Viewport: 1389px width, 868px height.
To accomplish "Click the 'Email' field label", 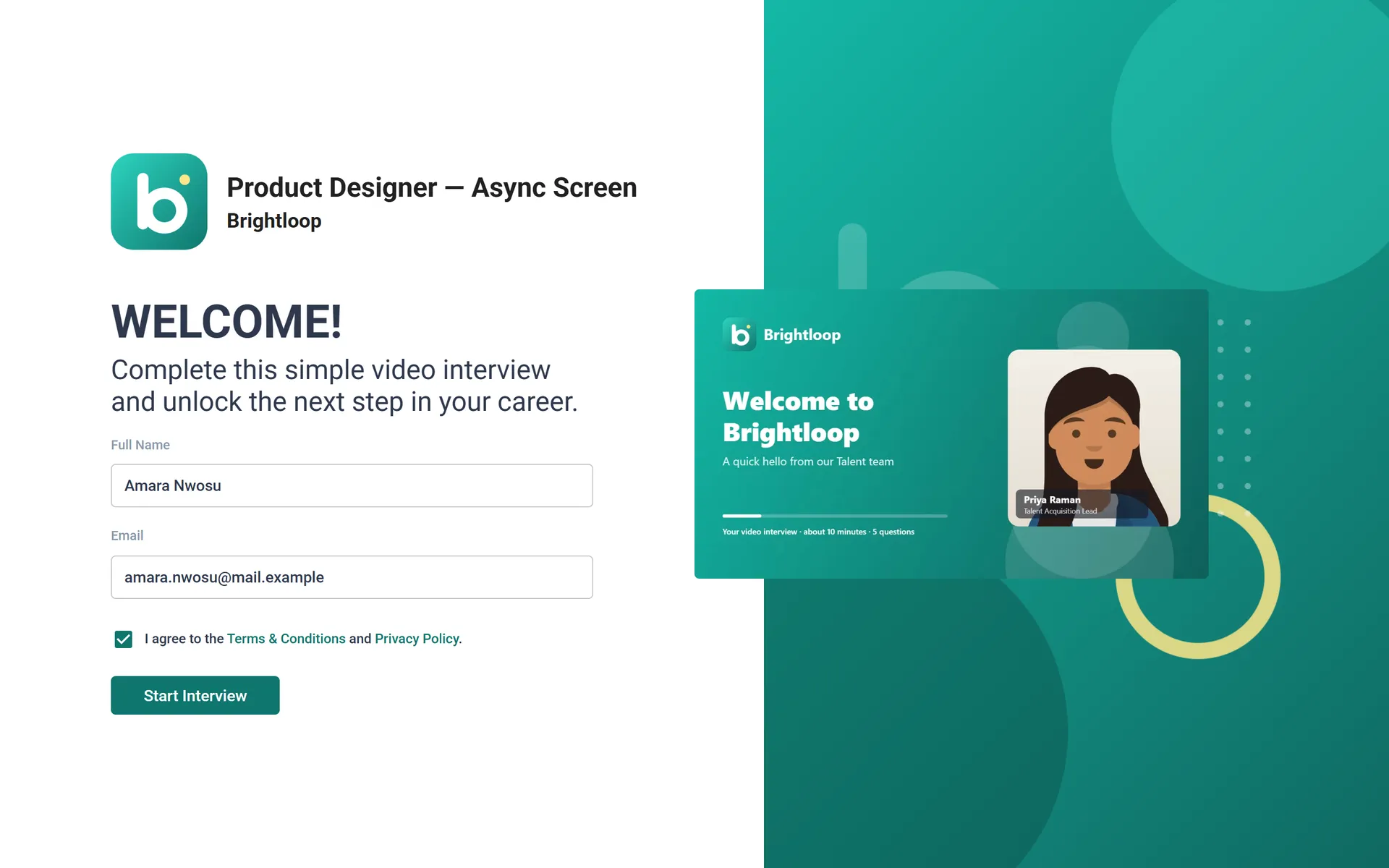I will tap(127, 535).
